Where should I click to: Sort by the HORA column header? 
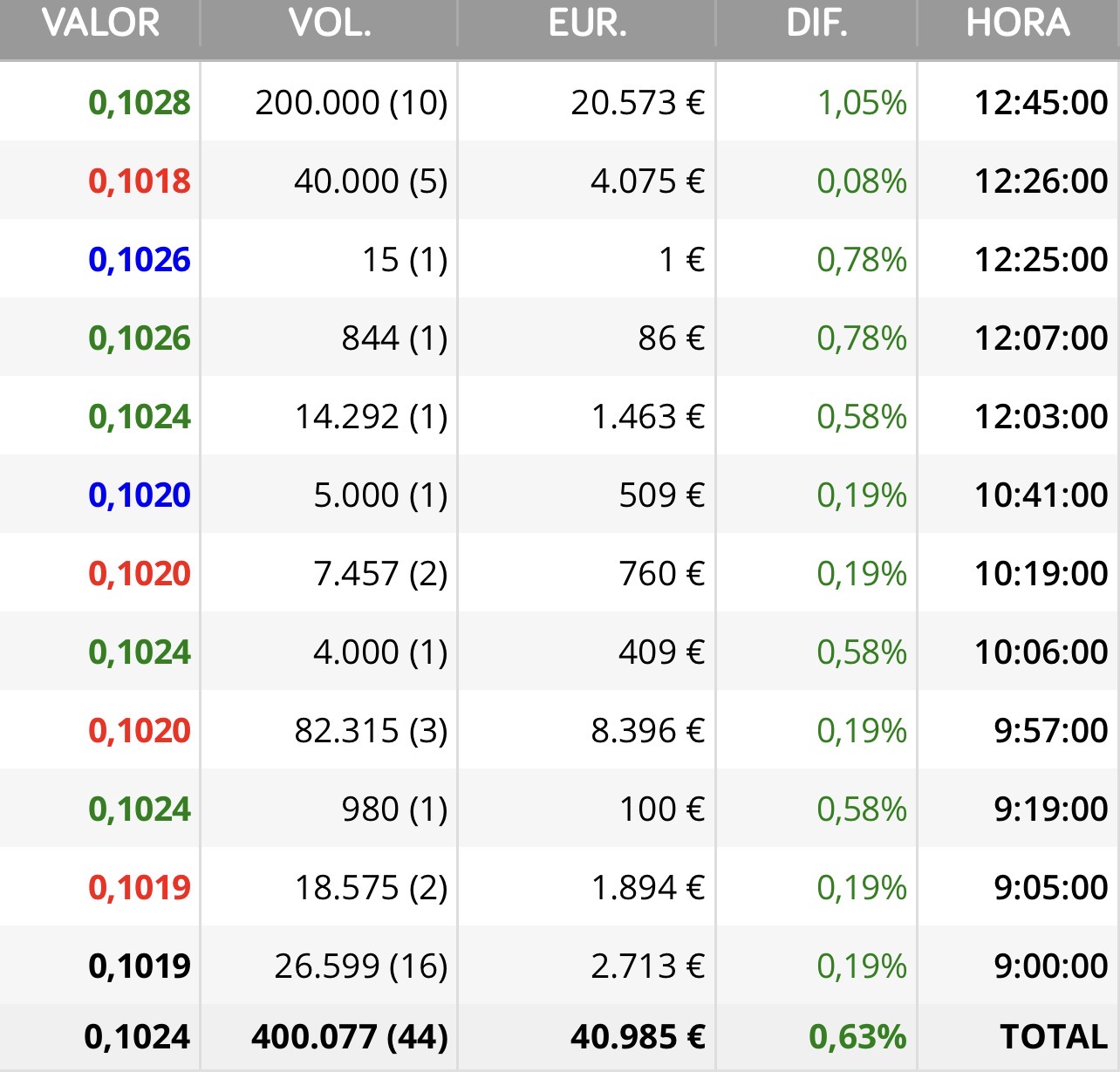click(x=1017, y=24)
